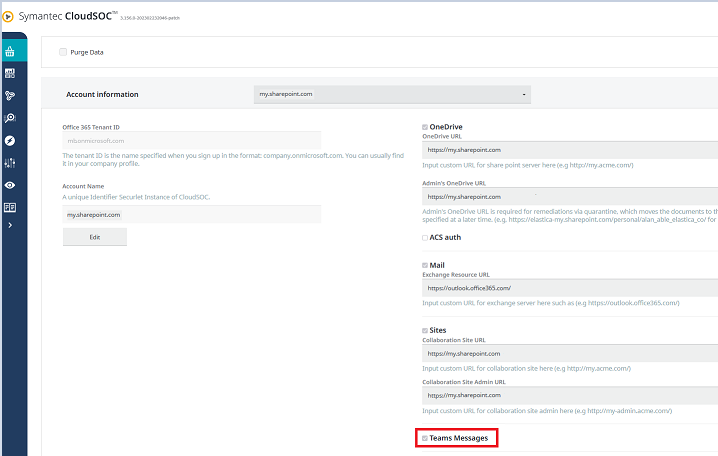Click the Admin's OneDrive URL field
Viewport: 718px width, 456px height.
[570, 197]
